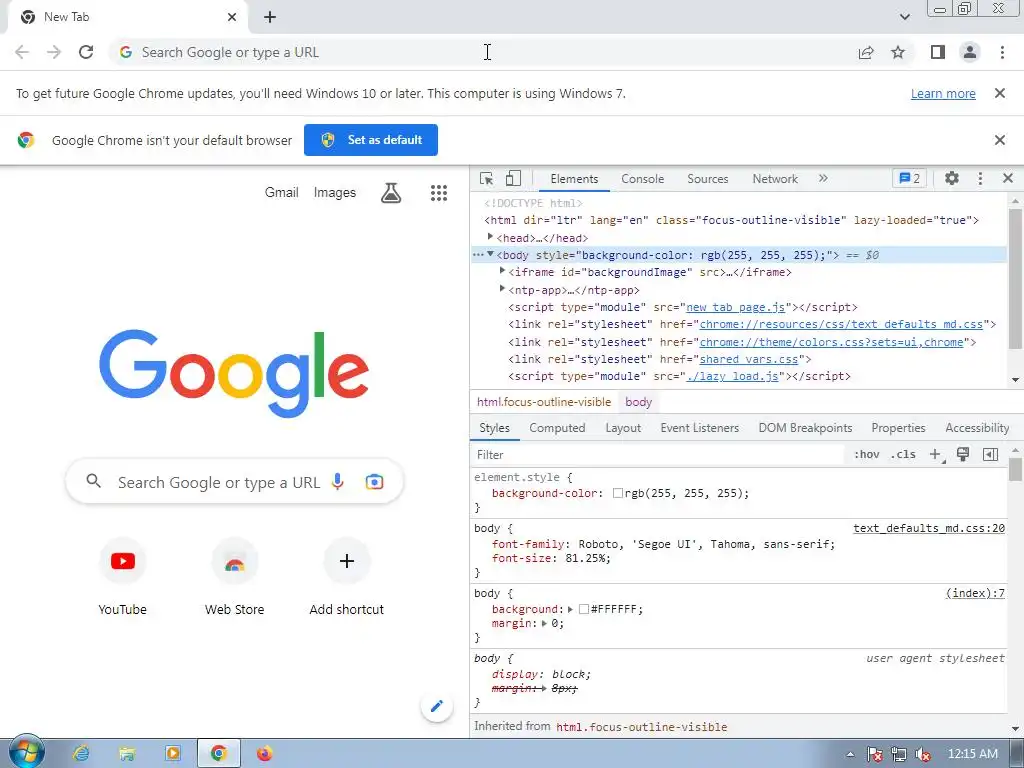Select body in the DOM breadcrumb
The height and width of the screenshot is (768, 1024).
(x=638, y=402)
